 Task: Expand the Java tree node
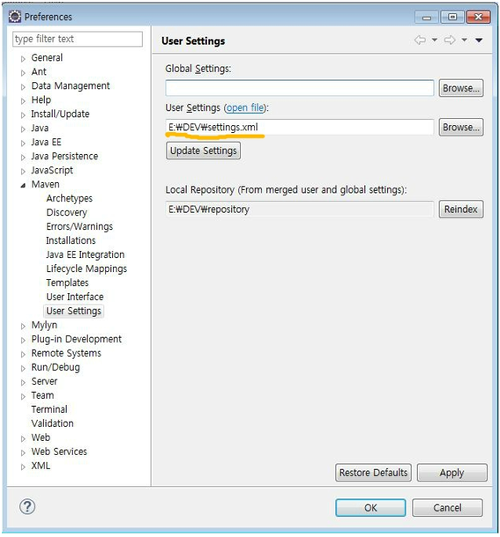[23, 129]
